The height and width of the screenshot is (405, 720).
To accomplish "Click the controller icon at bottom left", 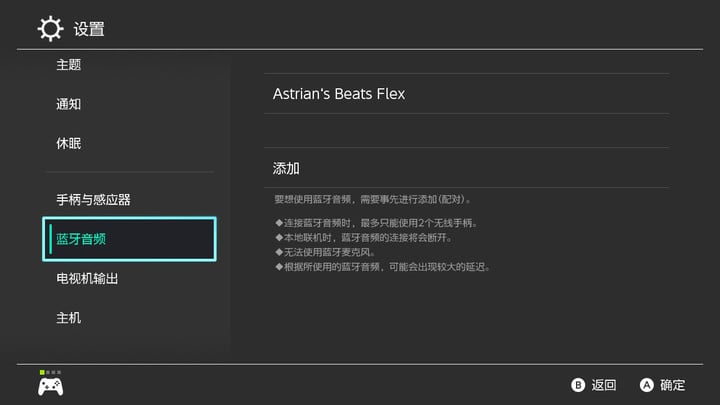I will coord(51,387).
